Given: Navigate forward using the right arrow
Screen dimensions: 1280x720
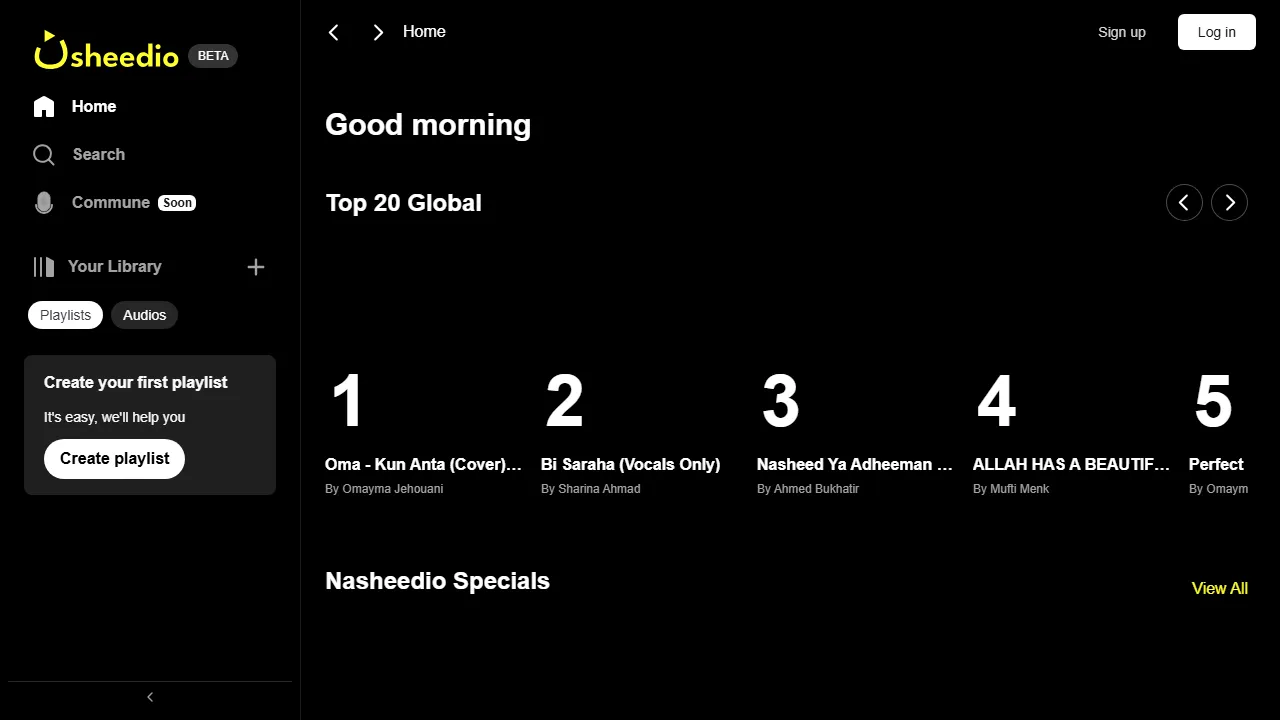Looking at the screenshot, I should tap(378, 32).
